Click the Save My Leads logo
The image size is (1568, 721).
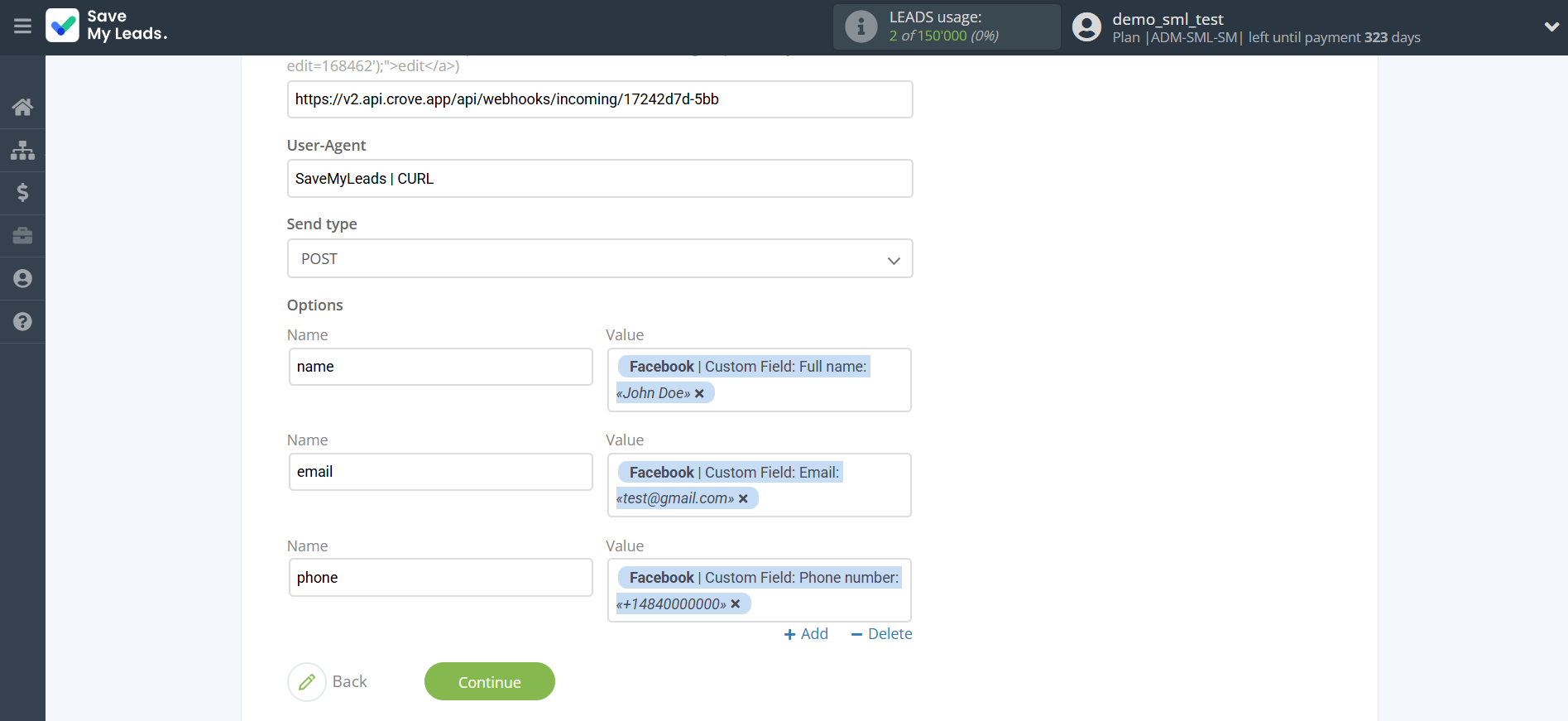tap(107, 26)
